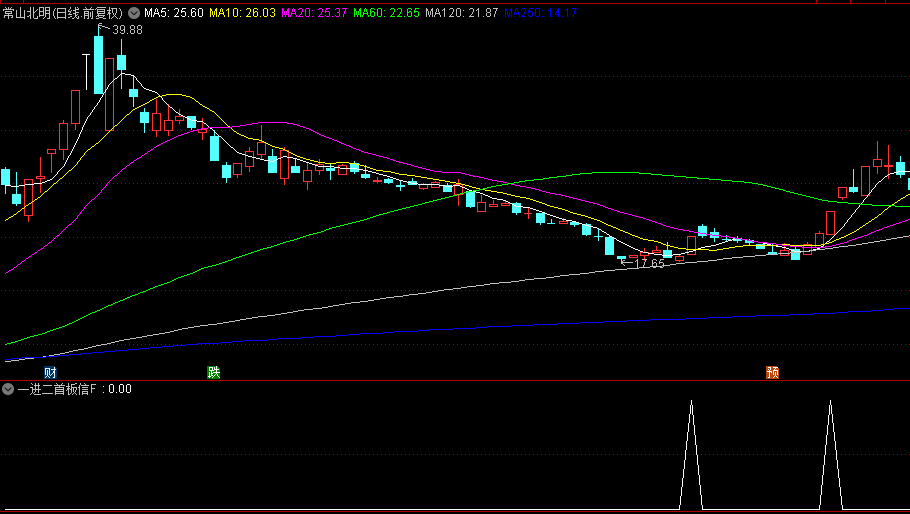This screenshot has height=514, width=910.
Task: Click the magenta MA20: 25.37 label
Action: [314, 13]
